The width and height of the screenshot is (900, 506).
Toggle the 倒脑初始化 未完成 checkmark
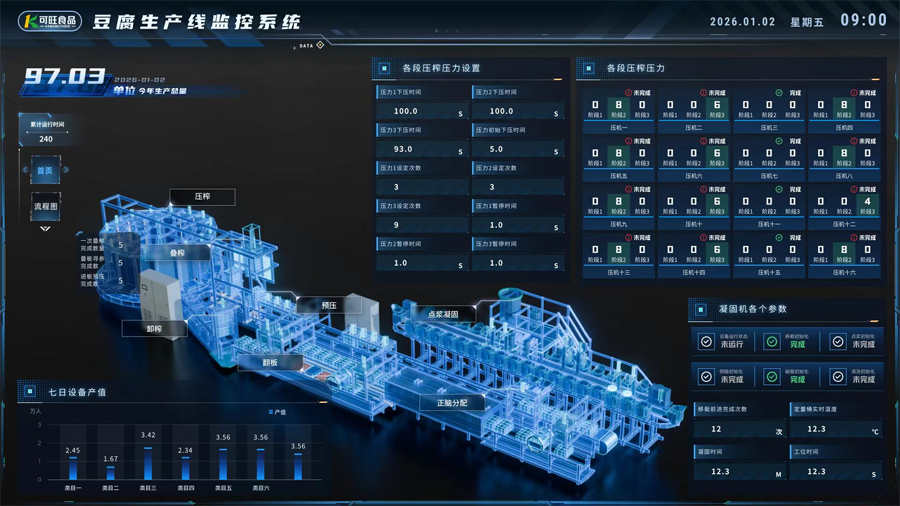coord(706,376)
